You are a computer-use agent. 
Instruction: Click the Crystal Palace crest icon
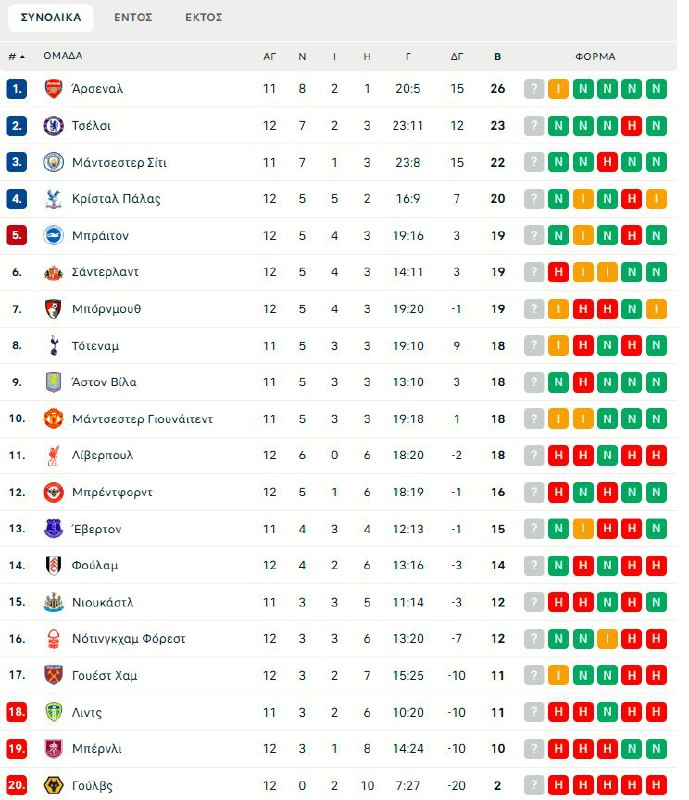click(53, 199)
